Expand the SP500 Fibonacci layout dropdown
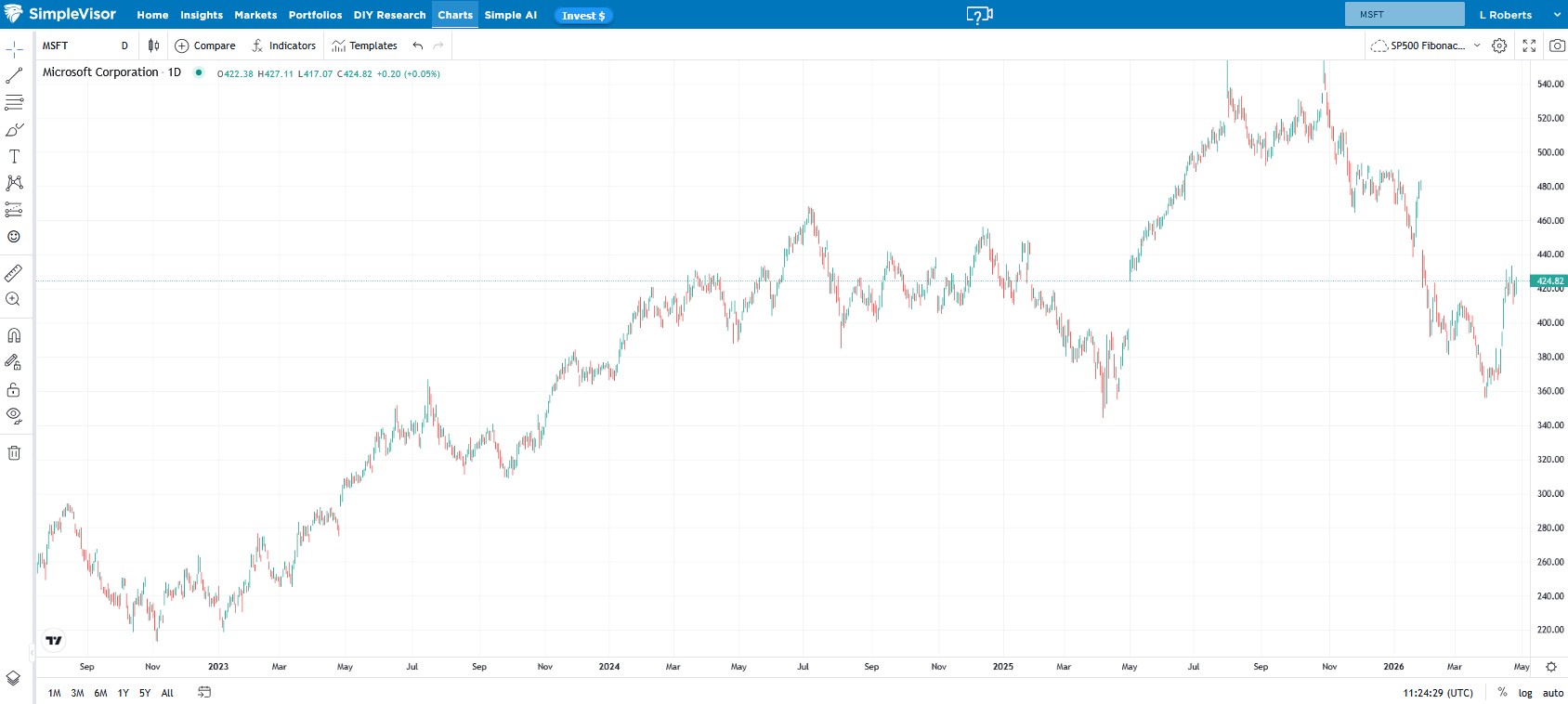1568x704 pixels. 1477,46
